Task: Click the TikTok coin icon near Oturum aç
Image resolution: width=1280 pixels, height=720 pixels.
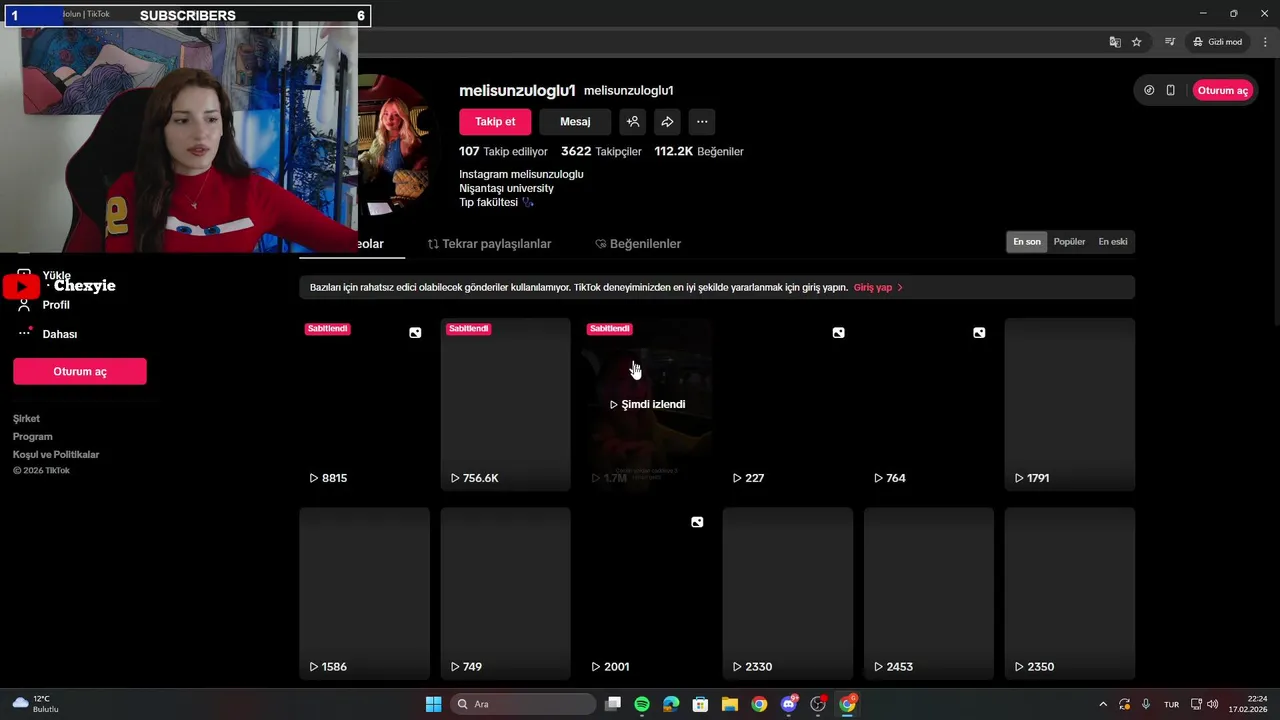Action: coord(1149,90)
